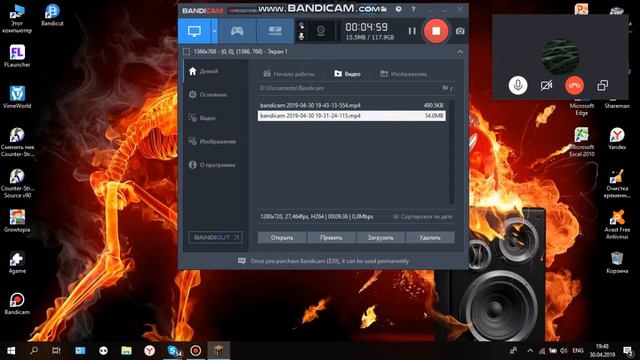
Task: Click the BANDICUT button
Action: 216,238
